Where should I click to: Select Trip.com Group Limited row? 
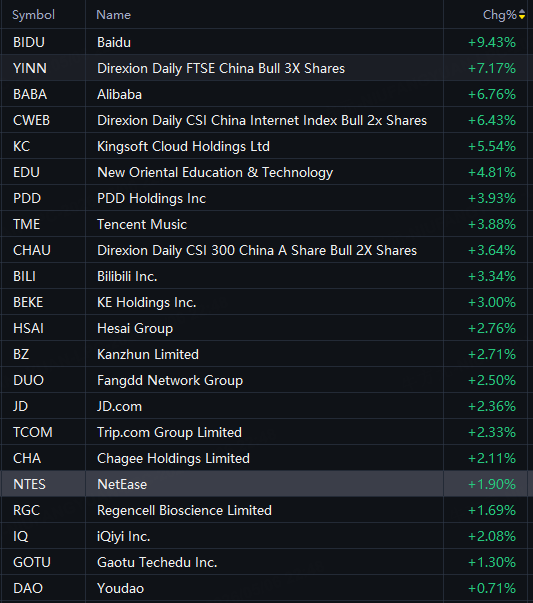click(x=264, y=432)
